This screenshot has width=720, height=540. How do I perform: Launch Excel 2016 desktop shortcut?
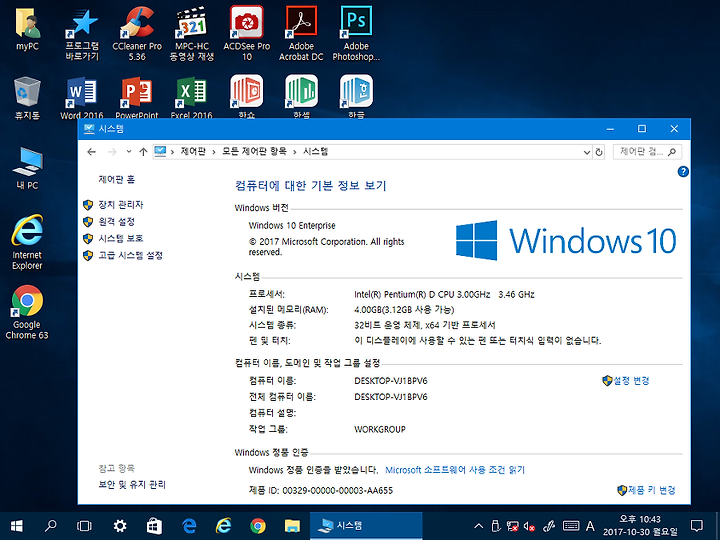click(191, 98)
